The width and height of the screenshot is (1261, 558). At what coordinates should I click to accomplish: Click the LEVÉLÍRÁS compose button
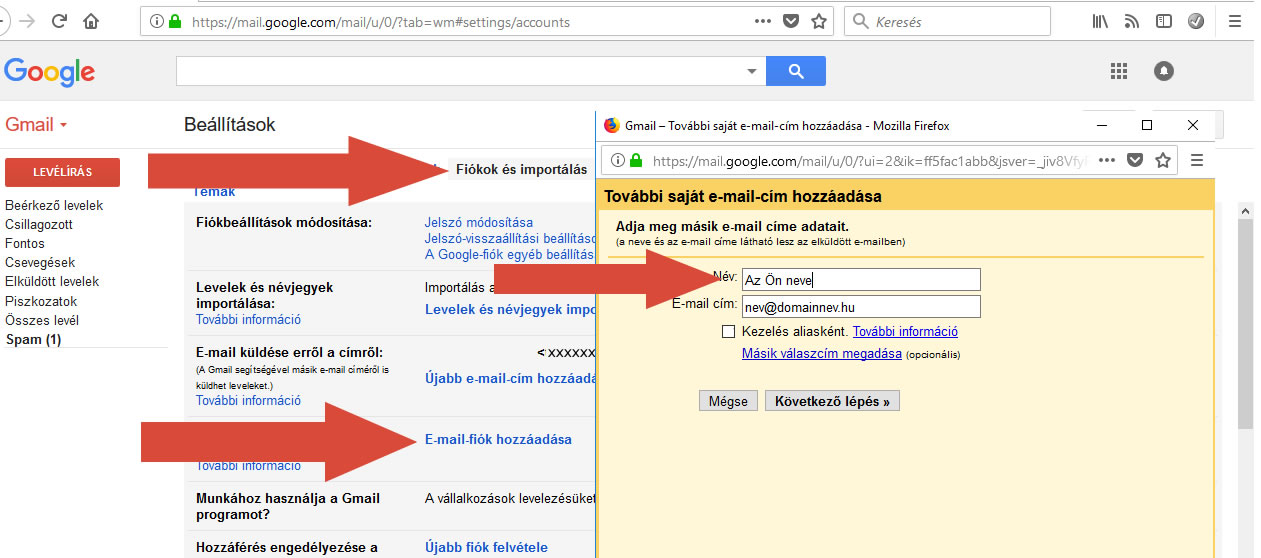click(62, 172)
